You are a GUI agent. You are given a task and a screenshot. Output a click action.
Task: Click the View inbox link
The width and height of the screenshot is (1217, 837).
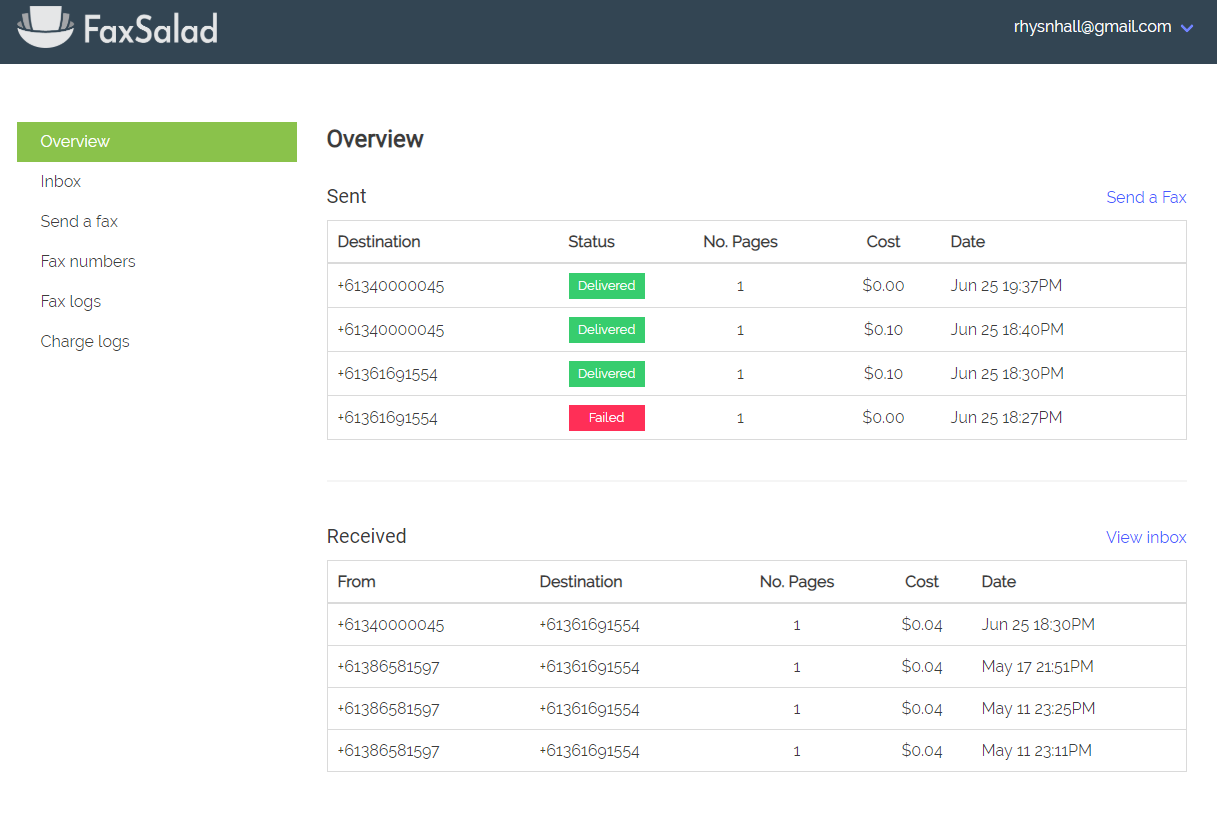[1146, 537]
